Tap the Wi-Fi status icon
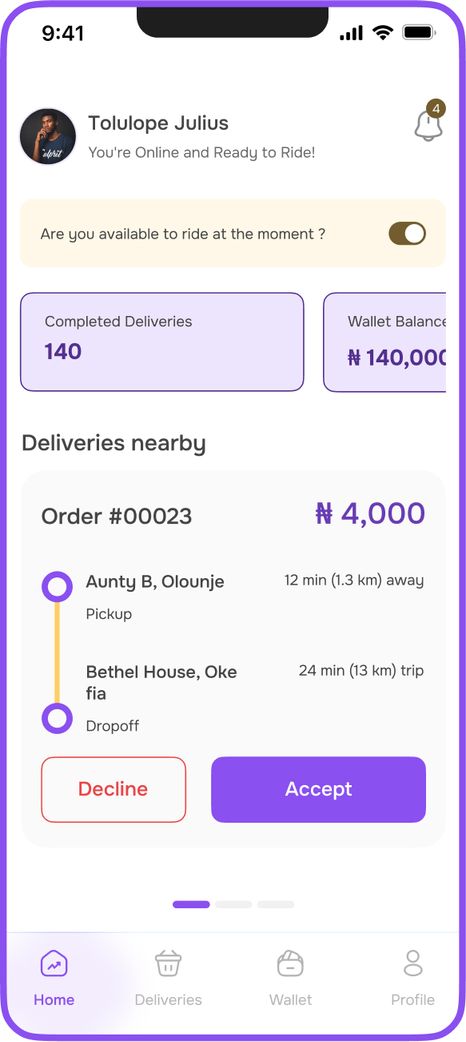Image resolution: width=466 pixels, height=1042 pixels. [x=382, y=32]
